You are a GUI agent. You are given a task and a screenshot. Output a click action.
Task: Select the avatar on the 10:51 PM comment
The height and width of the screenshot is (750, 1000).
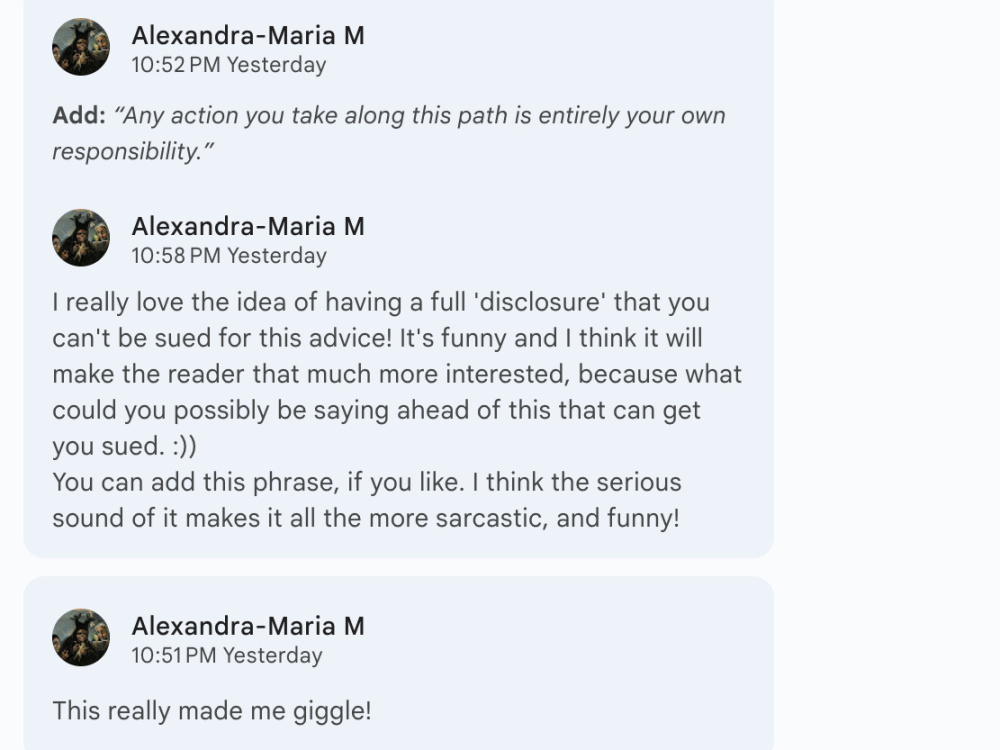pos(81,637)
